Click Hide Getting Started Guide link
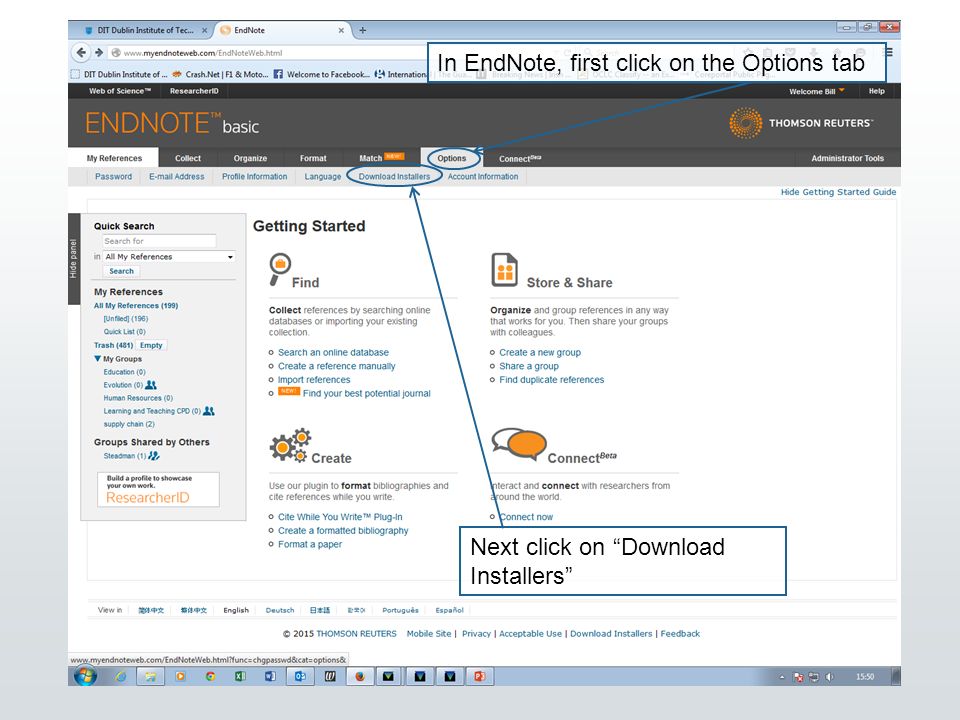Viewport: 960px width, 720px height. coord(838,192)
